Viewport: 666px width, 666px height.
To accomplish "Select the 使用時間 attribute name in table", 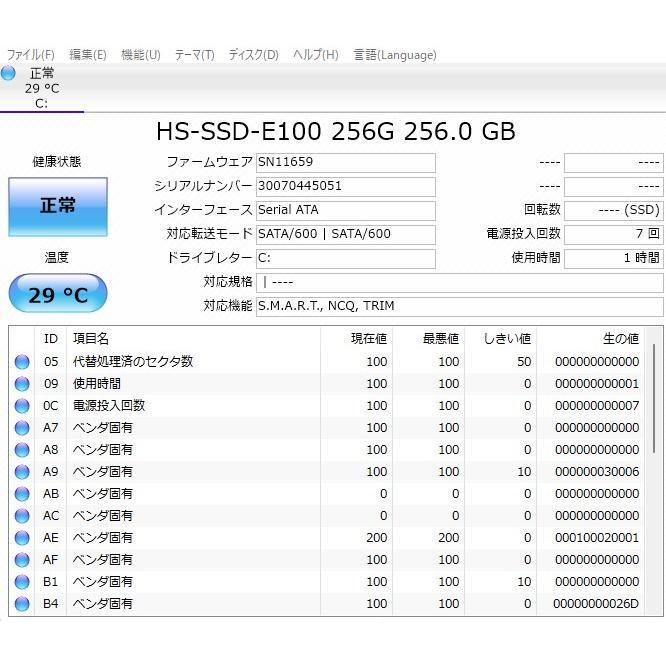I will (x=97, y=384).
